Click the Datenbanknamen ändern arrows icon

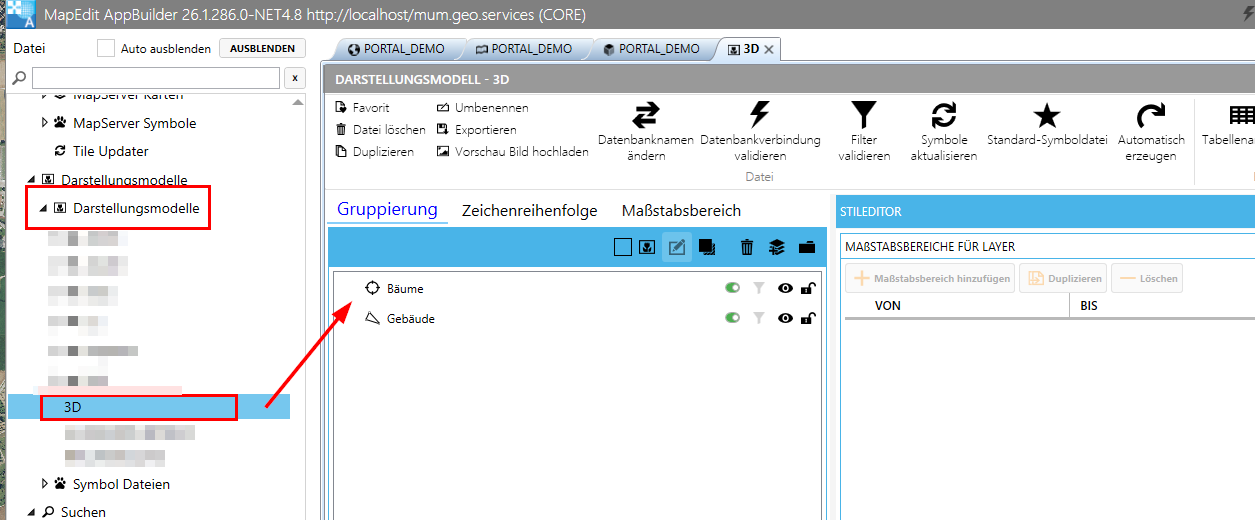pos(646,114)
